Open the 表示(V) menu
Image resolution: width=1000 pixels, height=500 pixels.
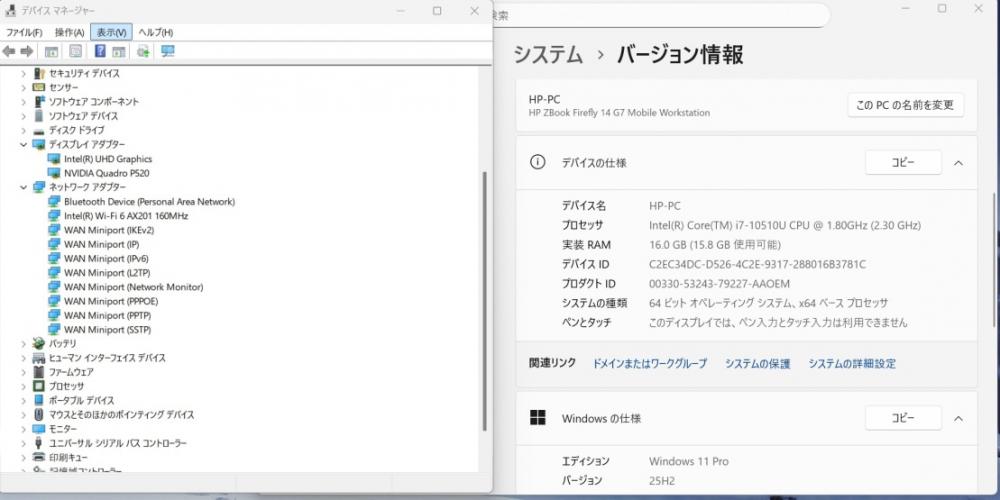coord(112,33)
